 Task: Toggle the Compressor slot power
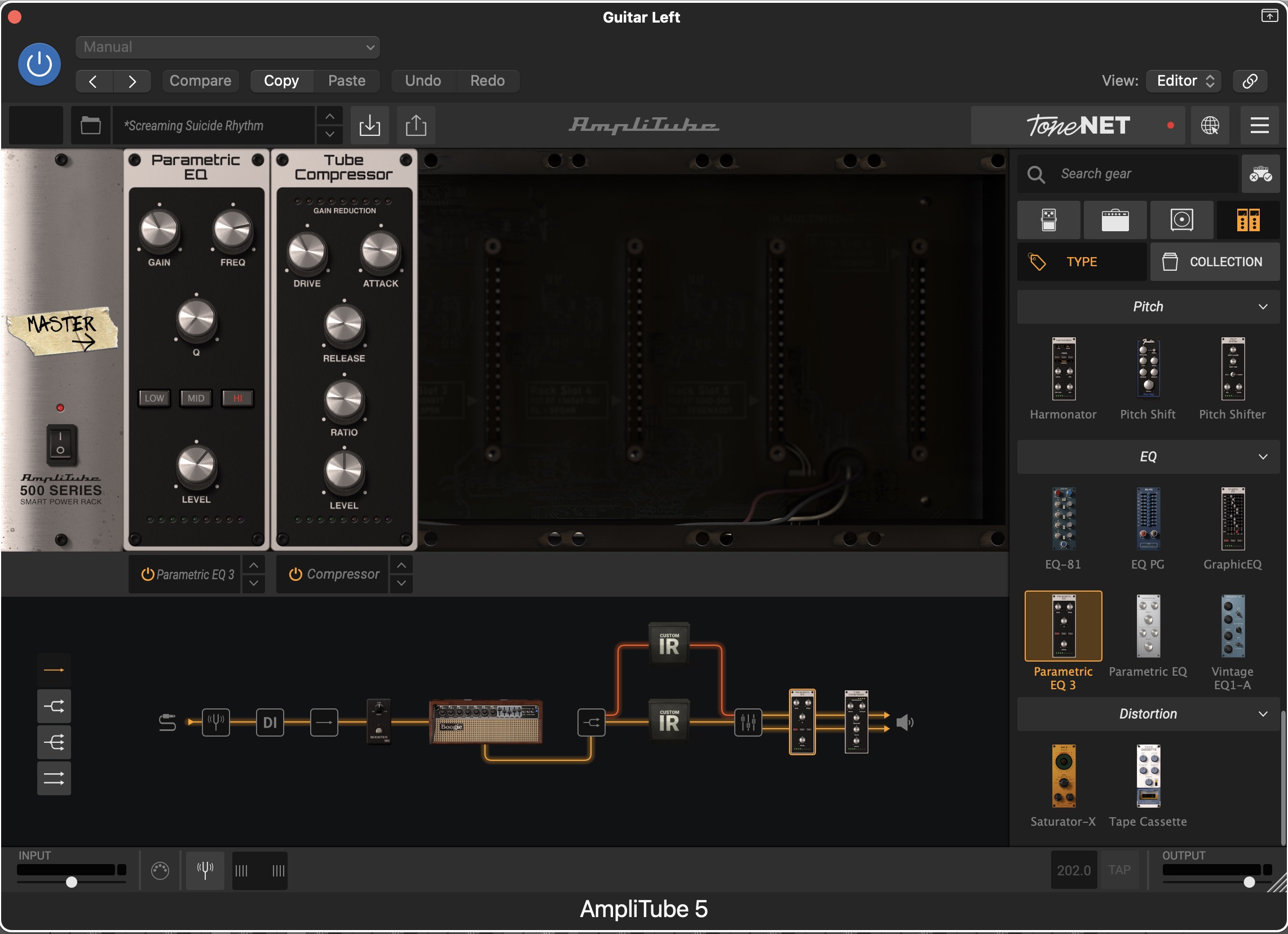coord(296,575)
